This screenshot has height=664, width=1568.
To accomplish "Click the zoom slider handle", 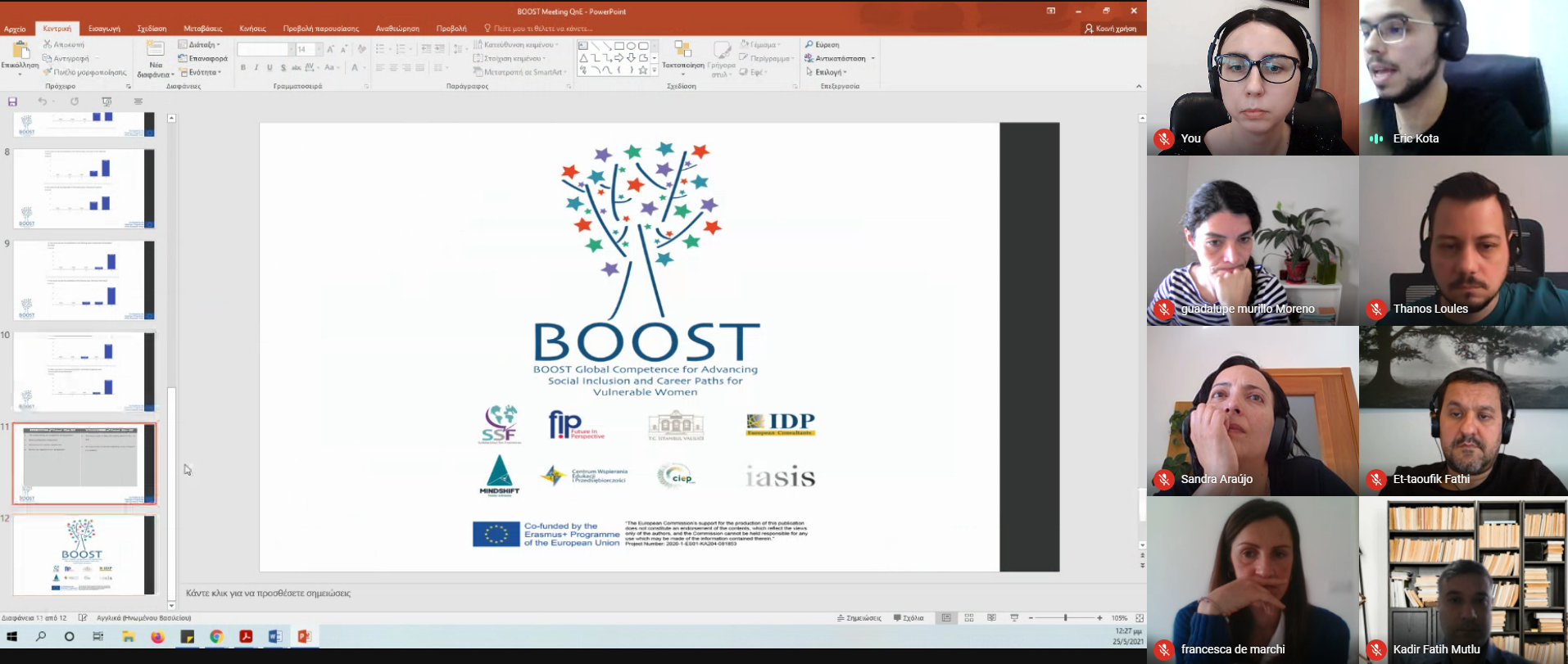I will 1065,618.
